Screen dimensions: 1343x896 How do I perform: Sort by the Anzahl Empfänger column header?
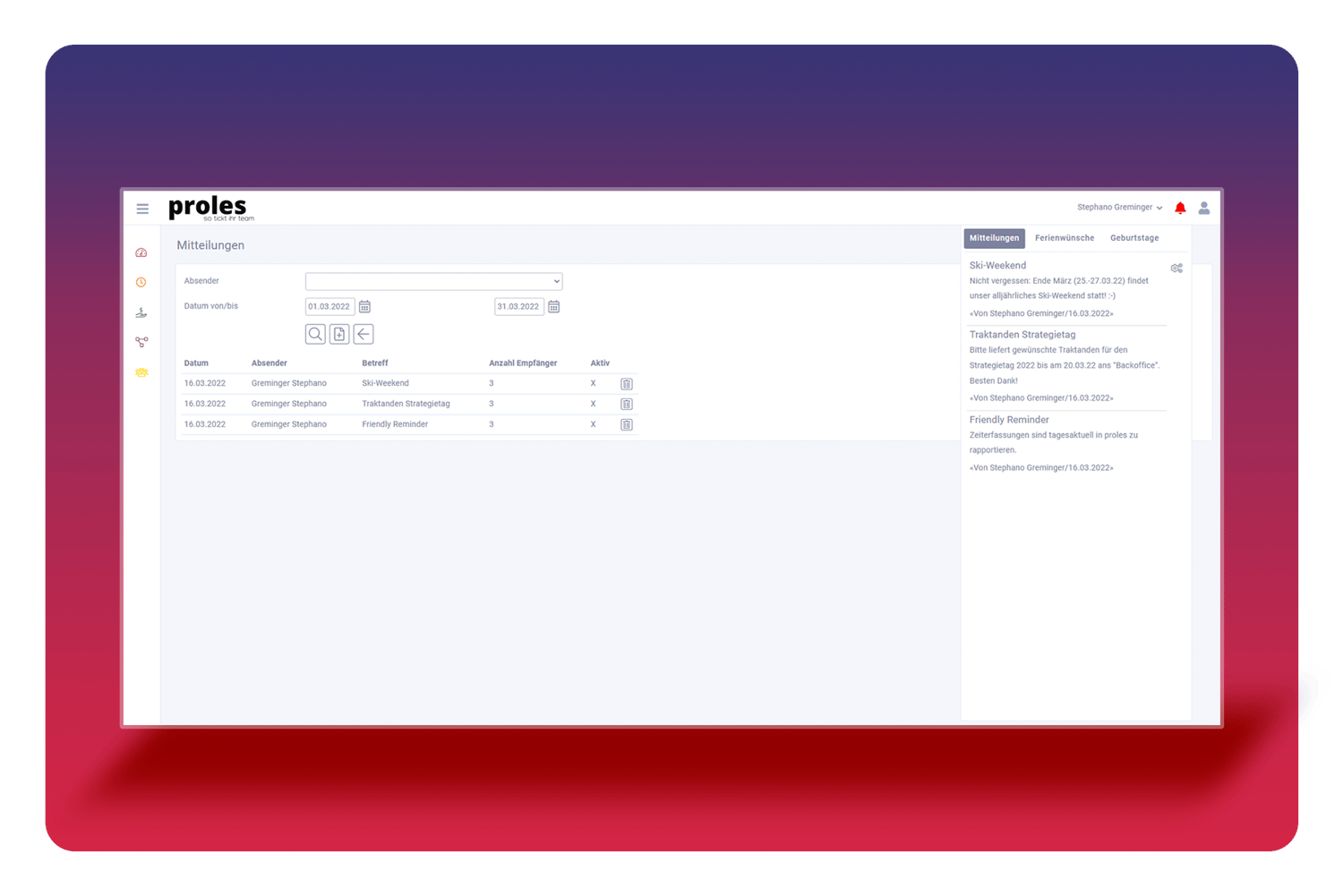(523, 363)
